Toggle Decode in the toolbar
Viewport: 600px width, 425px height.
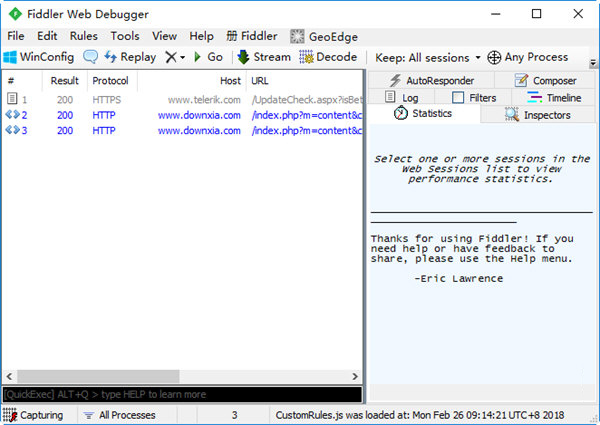tap(328, 57)
